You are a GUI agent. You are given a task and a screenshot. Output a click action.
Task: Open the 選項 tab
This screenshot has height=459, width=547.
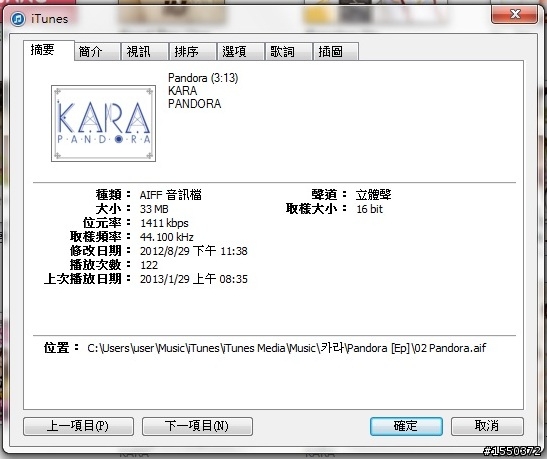(x=241, y=52)
